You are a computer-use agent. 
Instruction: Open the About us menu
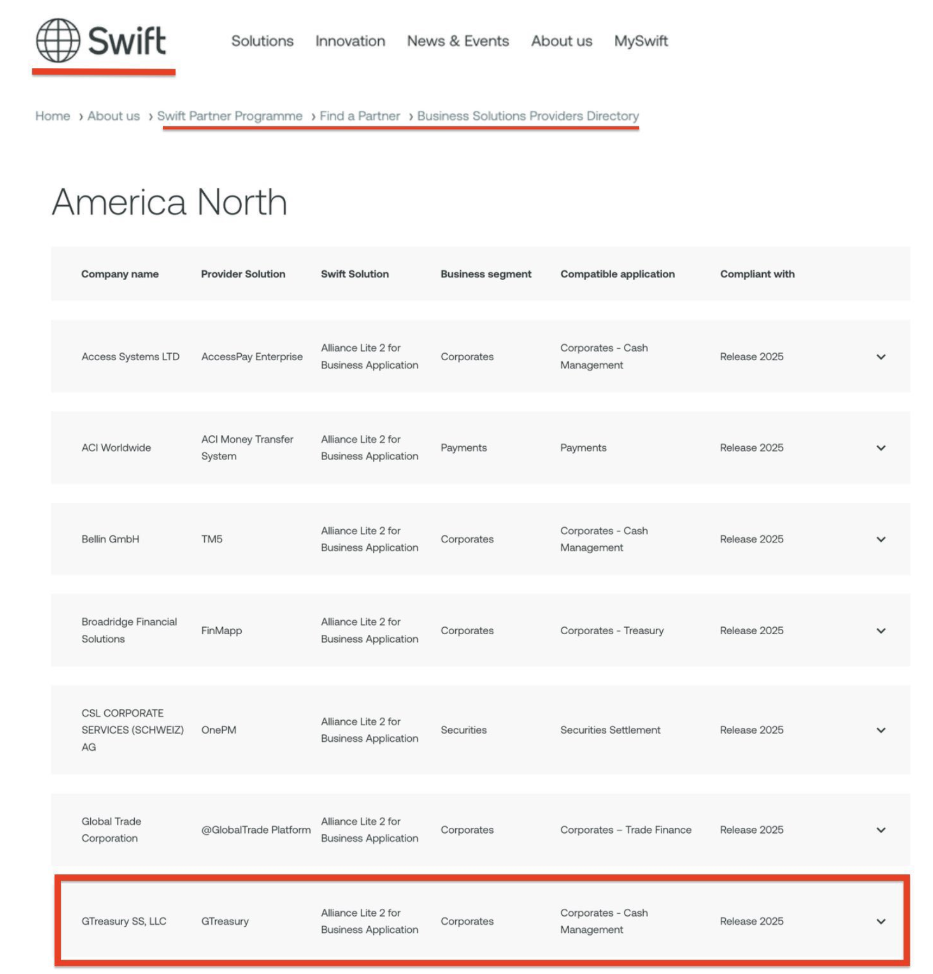coord(562,41)
